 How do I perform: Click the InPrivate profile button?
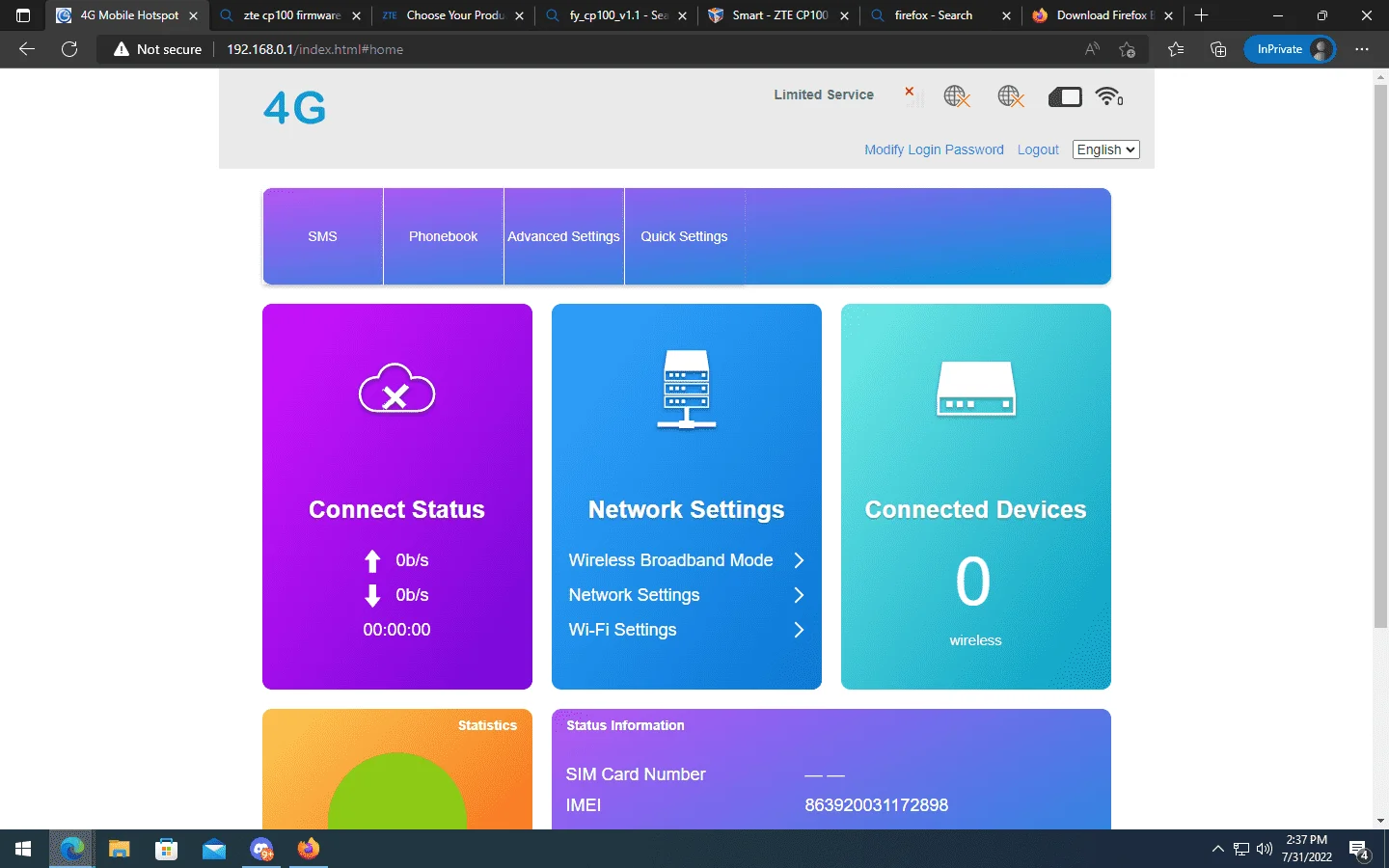click(1289, 49)
